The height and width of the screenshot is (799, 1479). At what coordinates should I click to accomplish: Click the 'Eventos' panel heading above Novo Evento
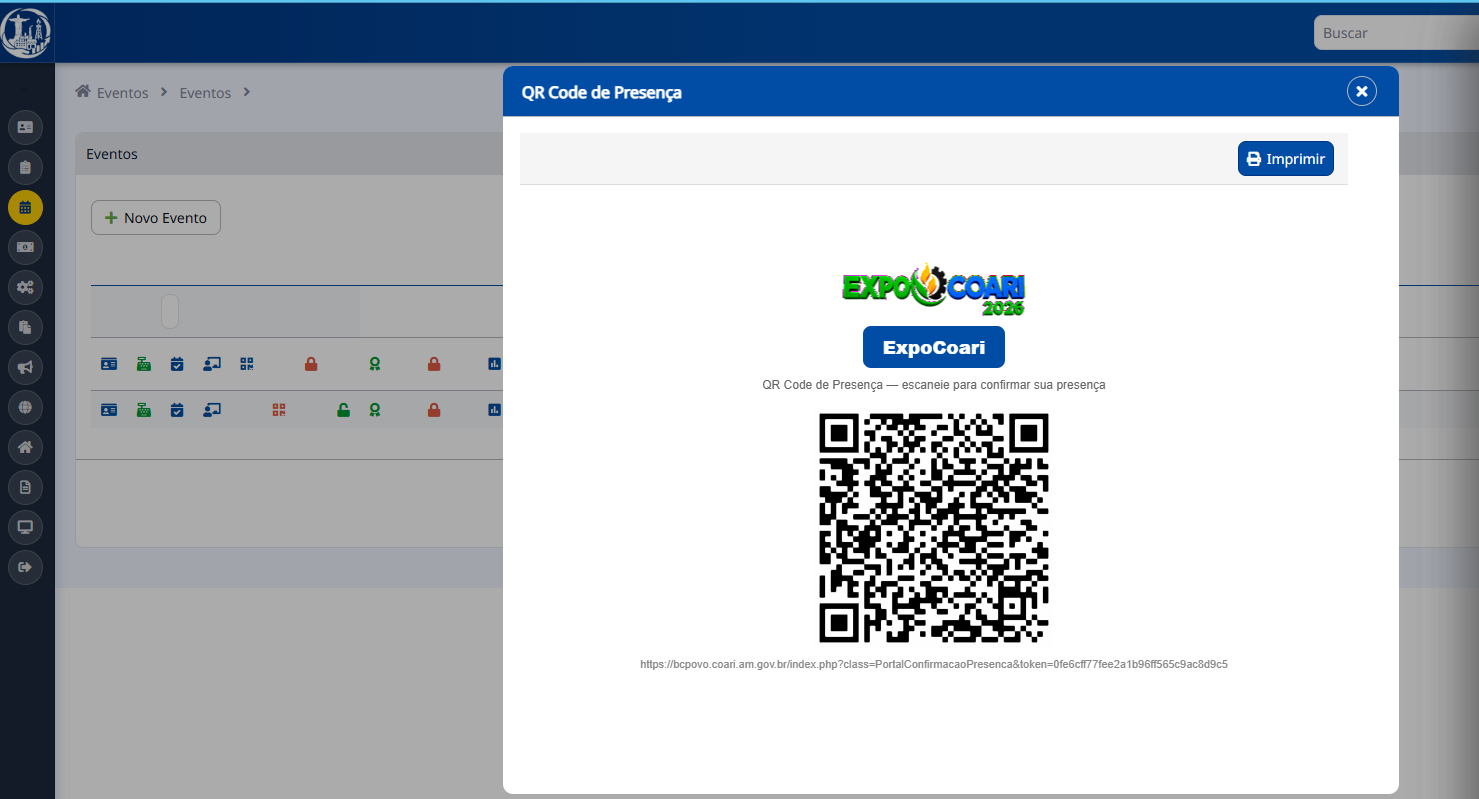tap(112, 154)
